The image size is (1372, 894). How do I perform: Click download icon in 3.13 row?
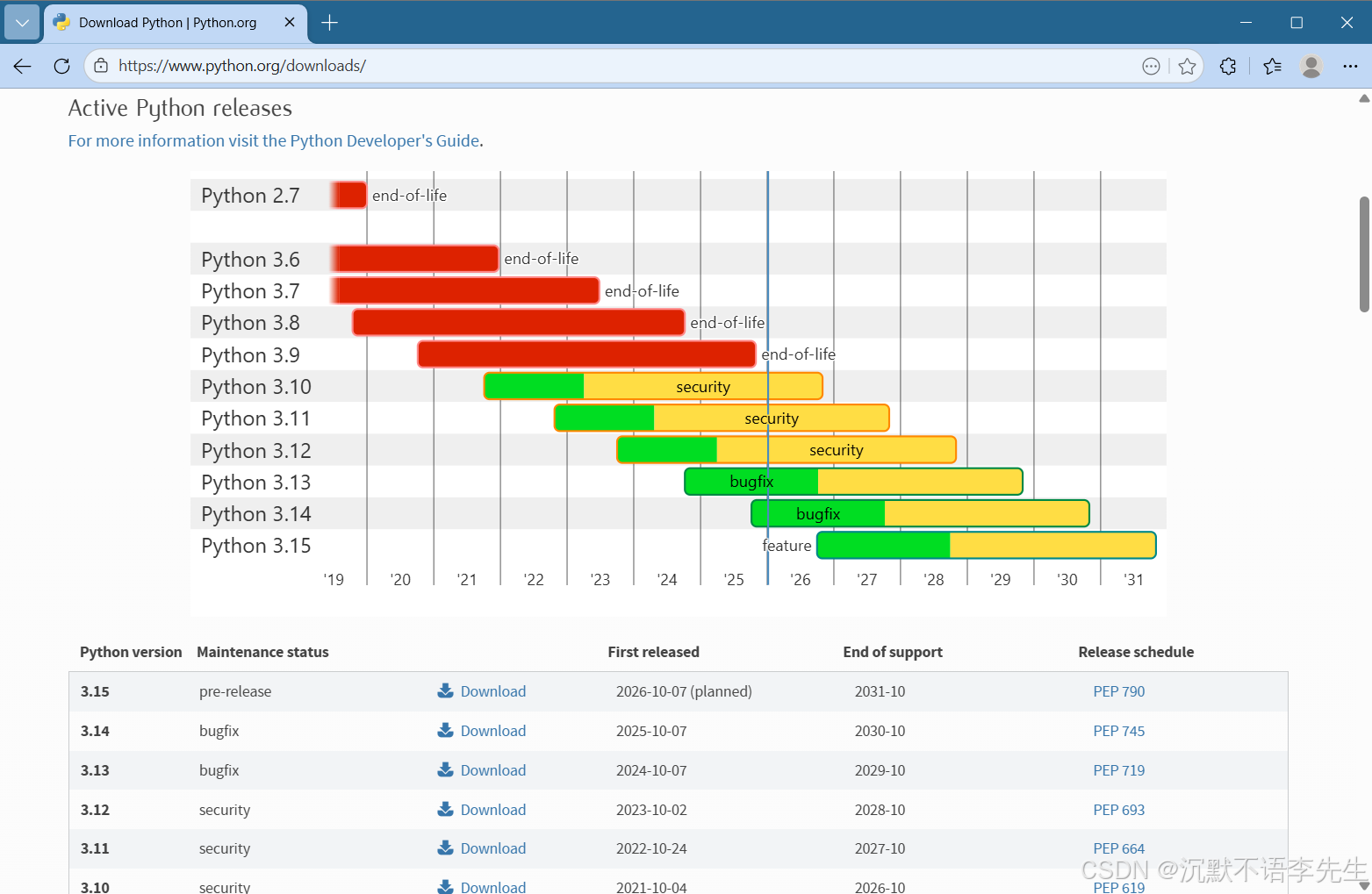(x=446, y=769)
